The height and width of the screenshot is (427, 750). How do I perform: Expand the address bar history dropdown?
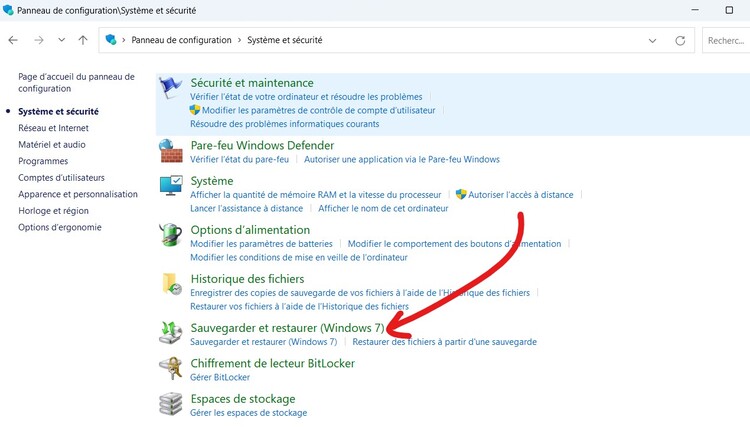pyautogui.click(x=652, y=41)
